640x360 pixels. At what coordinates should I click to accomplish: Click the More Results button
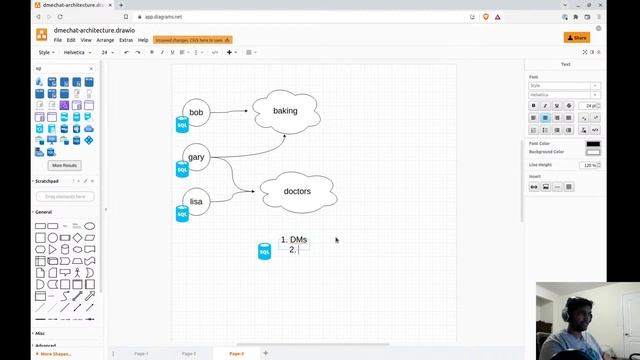(x=64, y=165)
